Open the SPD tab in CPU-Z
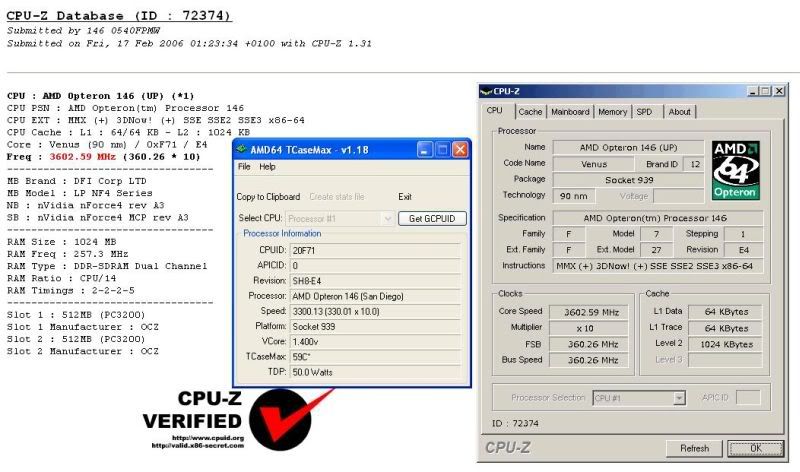Screen dimensions: 800x472 pyautogui.click(x=644, y=112)
